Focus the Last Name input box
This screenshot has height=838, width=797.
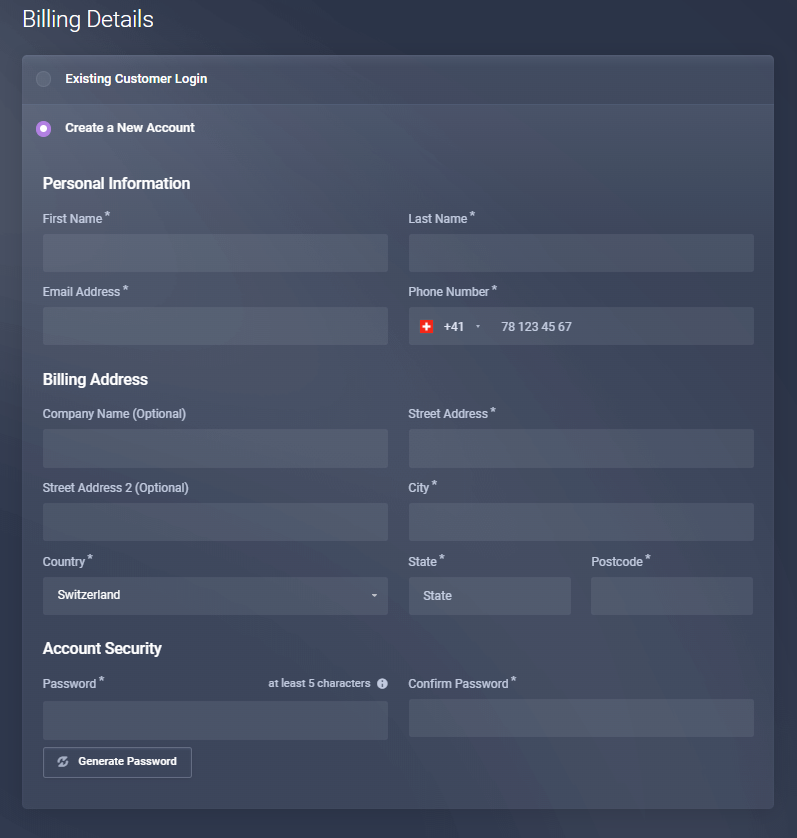(581, 253)
